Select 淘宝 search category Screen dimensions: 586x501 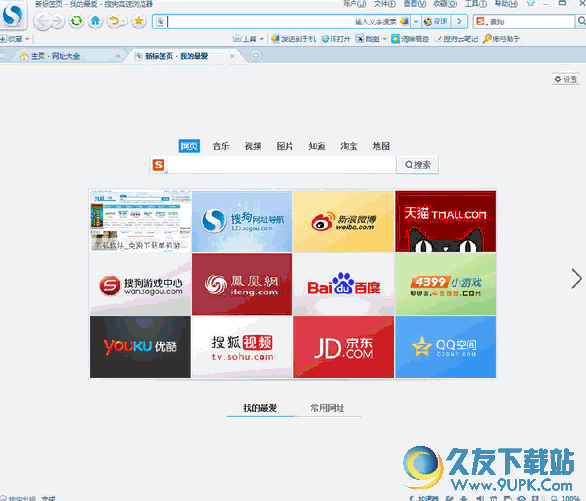click(349, 146)
